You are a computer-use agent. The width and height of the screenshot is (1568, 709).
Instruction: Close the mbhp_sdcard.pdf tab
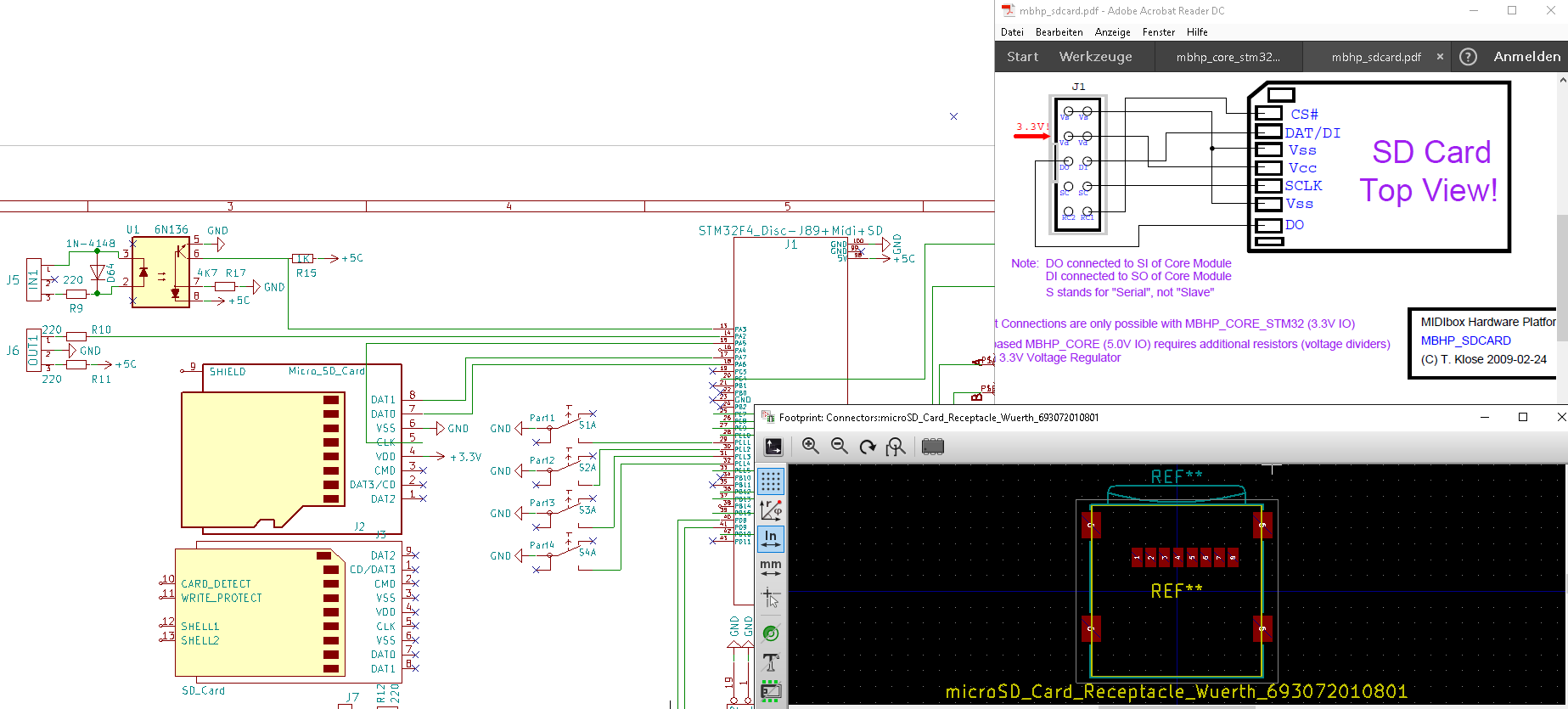(x=1440, y=57)
